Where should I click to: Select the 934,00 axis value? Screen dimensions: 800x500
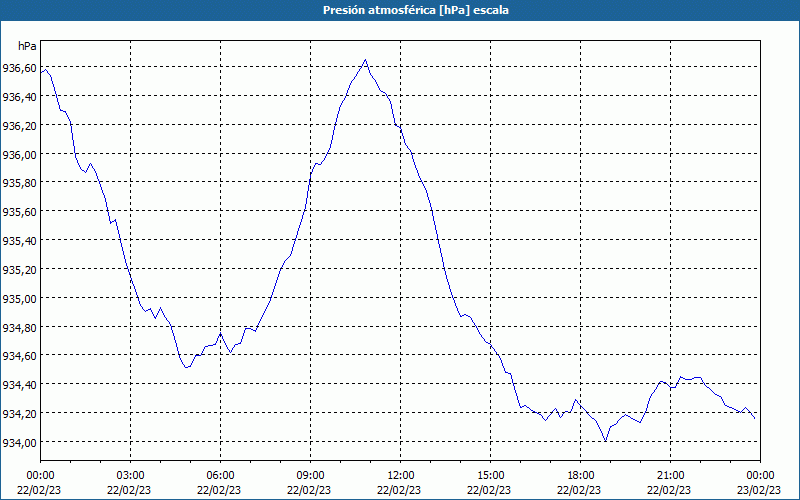pos(19,442)
